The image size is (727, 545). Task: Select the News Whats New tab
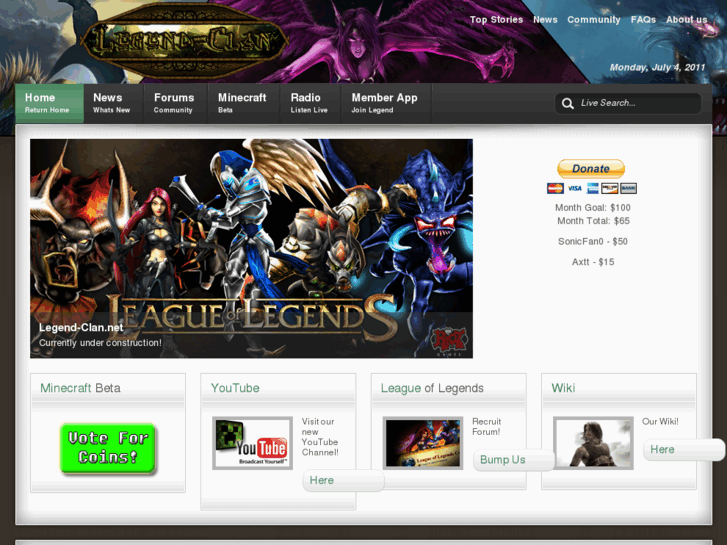coord(114,103)
